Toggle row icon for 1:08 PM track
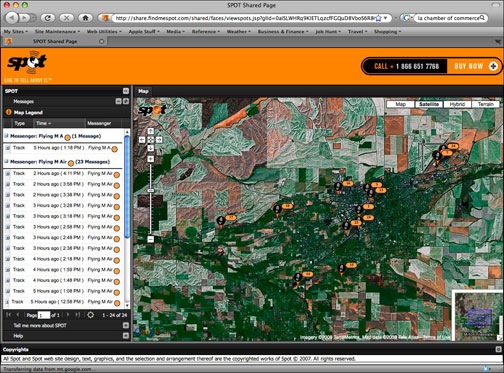504x373 pixels. pos(7,291)
